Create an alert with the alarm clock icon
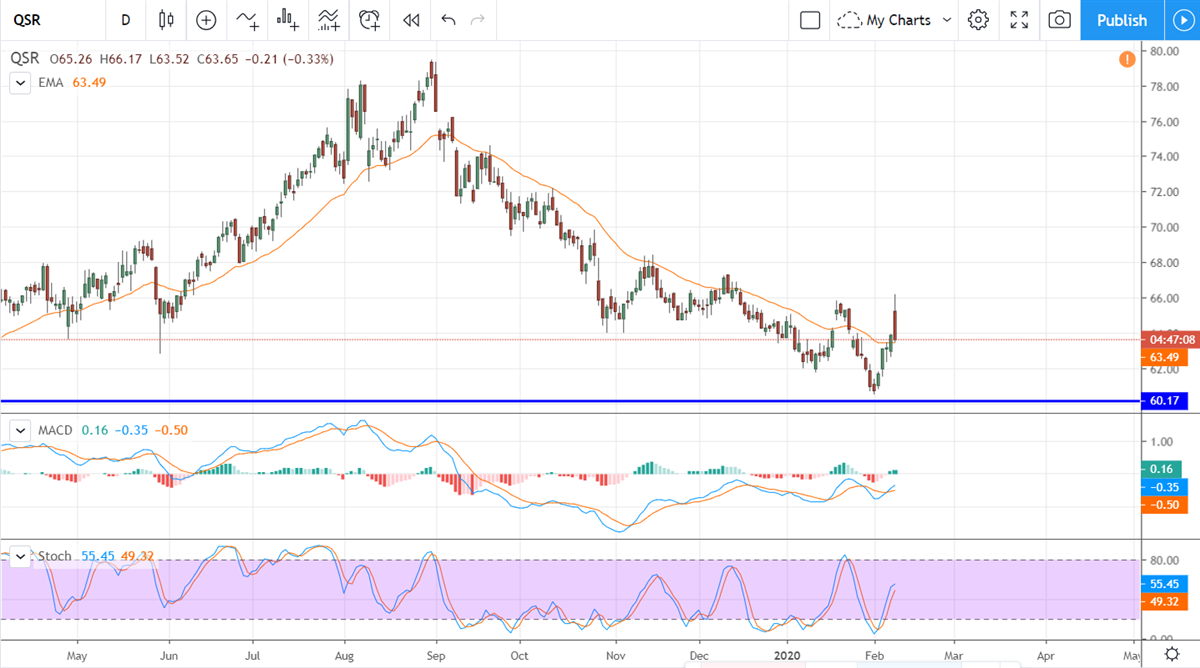Viewport: 1200px width, 668px height. 370,20
